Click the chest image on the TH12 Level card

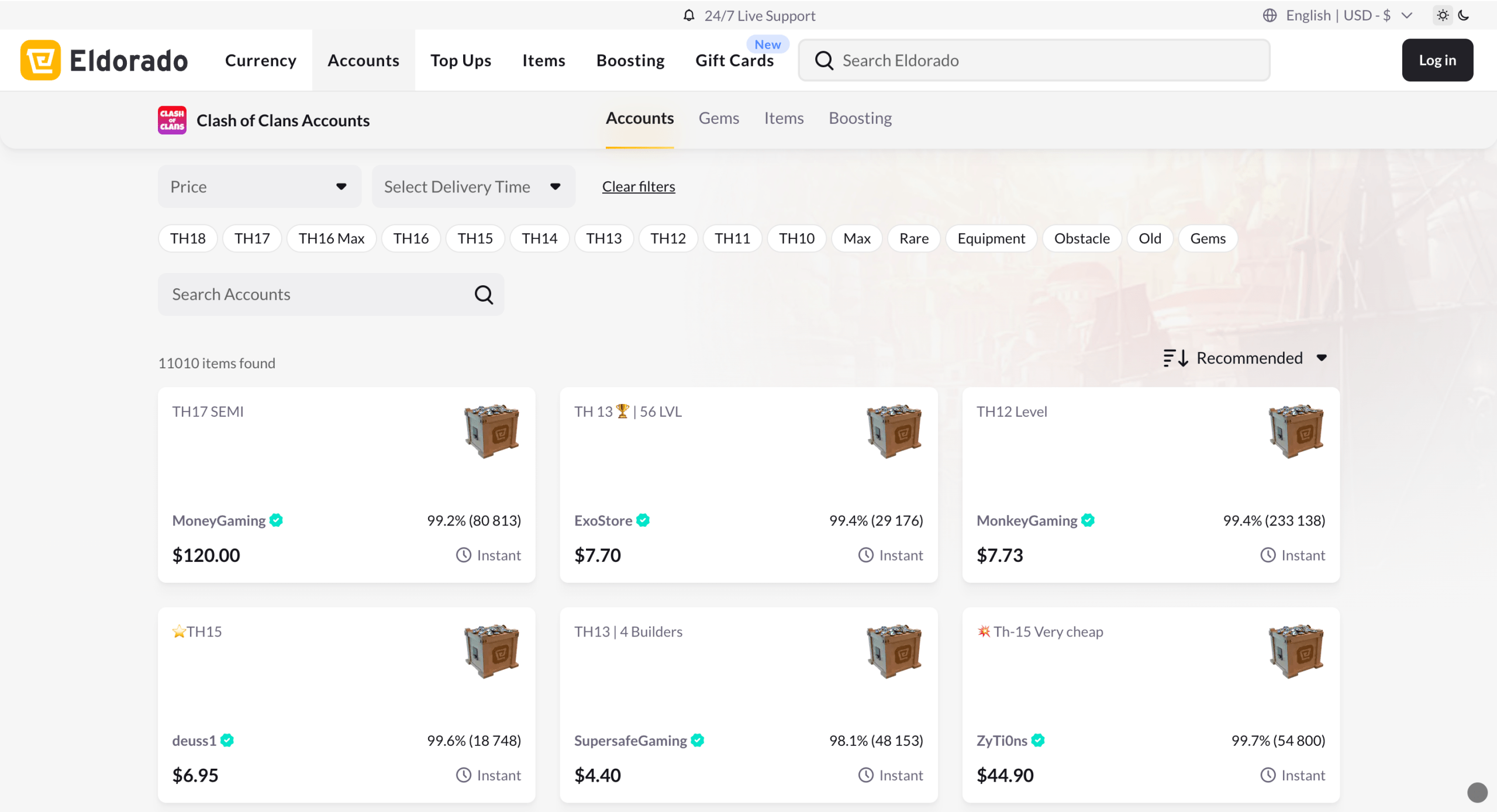[x=1296, y=431]
